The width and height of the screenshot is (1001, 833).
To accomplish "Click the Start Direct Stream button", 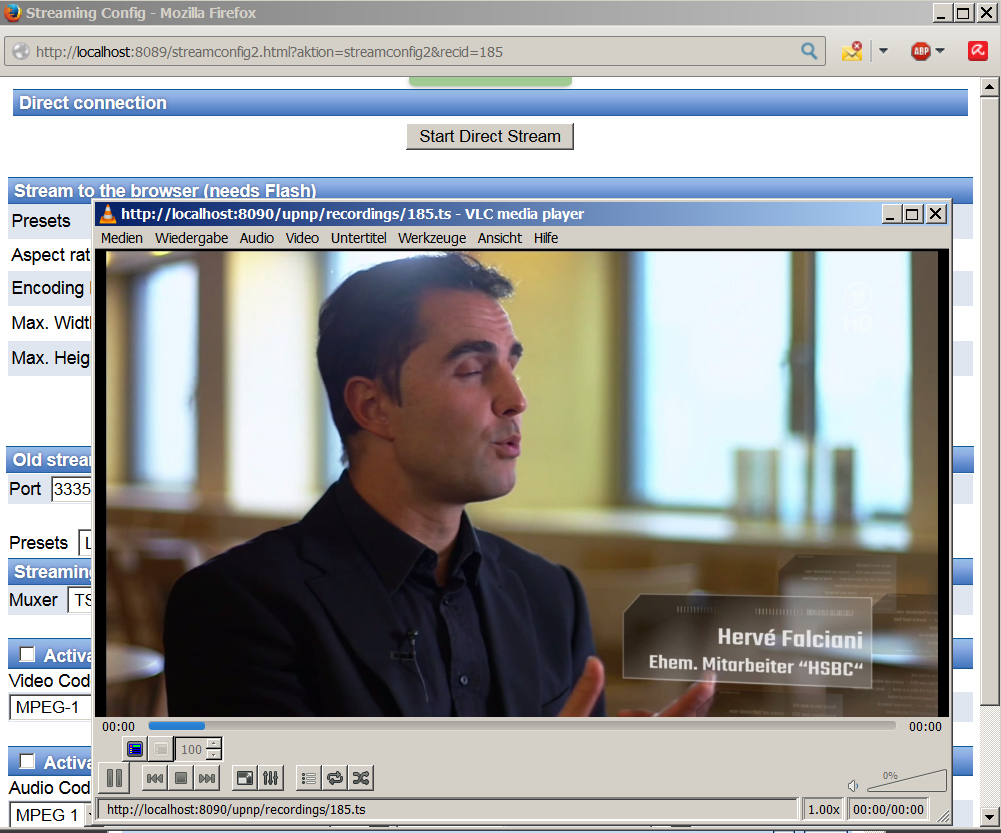I will (490, 136).
